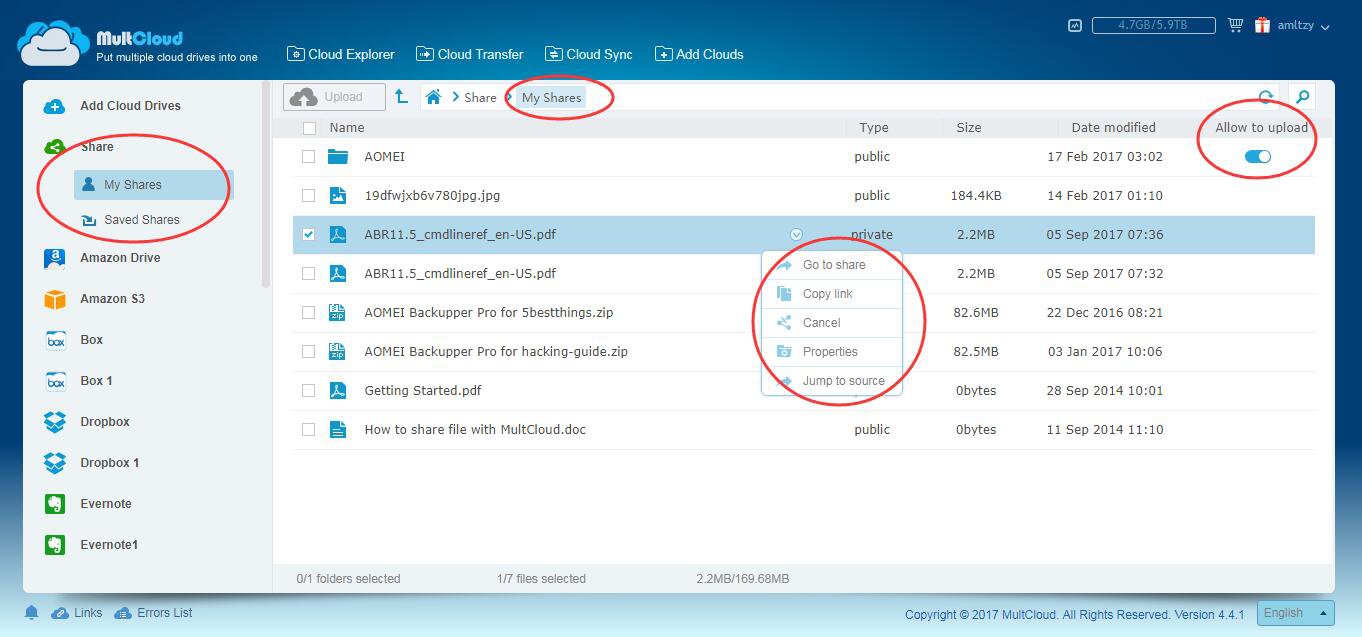Image resolution: width=1362 pixels, height=637 pixels.
Task: Check the Getting Started.pdf checkbox
Action: (x=308, y=391)
